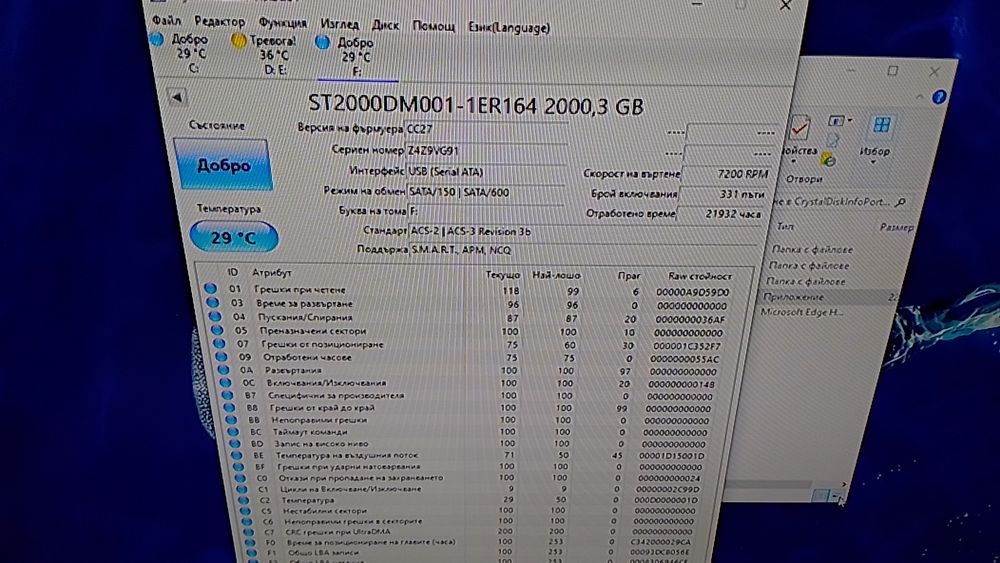Select the attribute text CRC грешки при UltraDMA

point(336,531)
